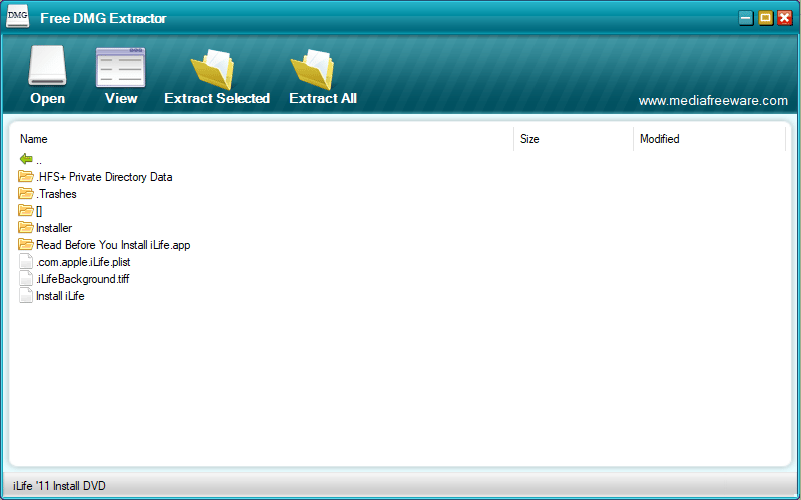Visit the www.mediafreeware.com link

[x=713, y=101]
